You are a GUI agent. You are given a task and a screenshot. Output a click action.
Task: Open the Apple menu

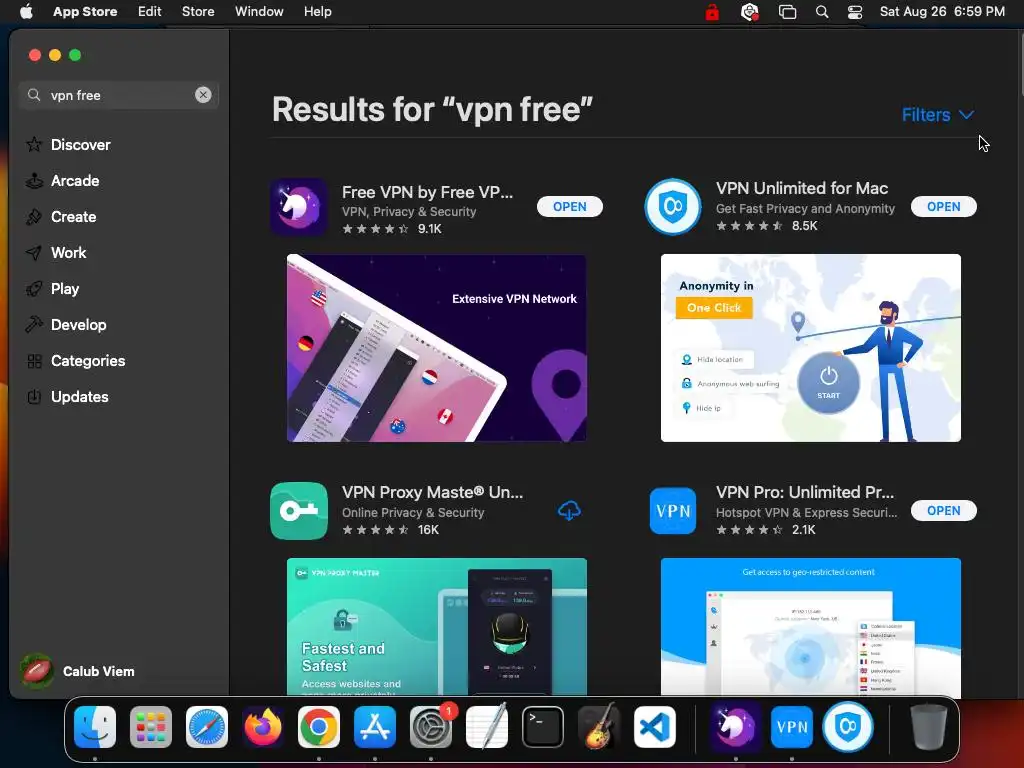(26, 12)
